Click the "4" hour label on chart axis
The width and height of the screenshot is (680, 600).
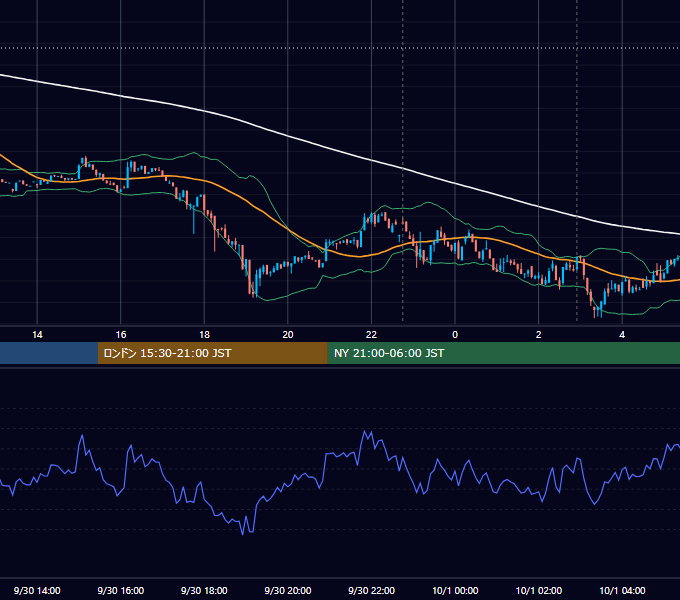click(622, 335)
